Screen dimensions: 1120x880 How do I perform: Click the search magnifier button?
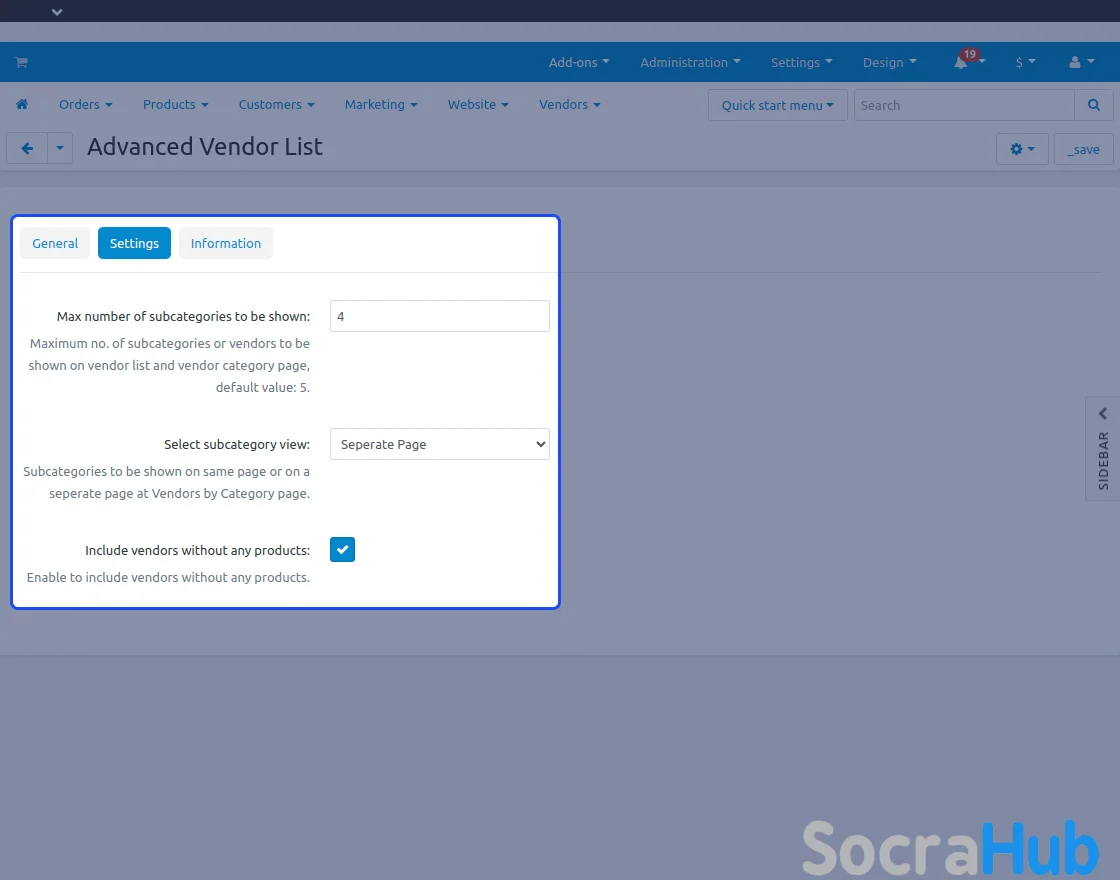coord(1094,105)
